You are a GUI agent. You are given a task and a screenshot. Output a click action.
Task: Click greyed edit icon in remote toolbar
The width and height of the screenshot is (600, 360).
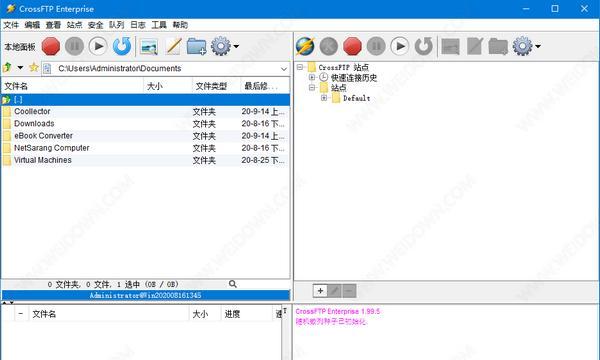click(475, 46)
